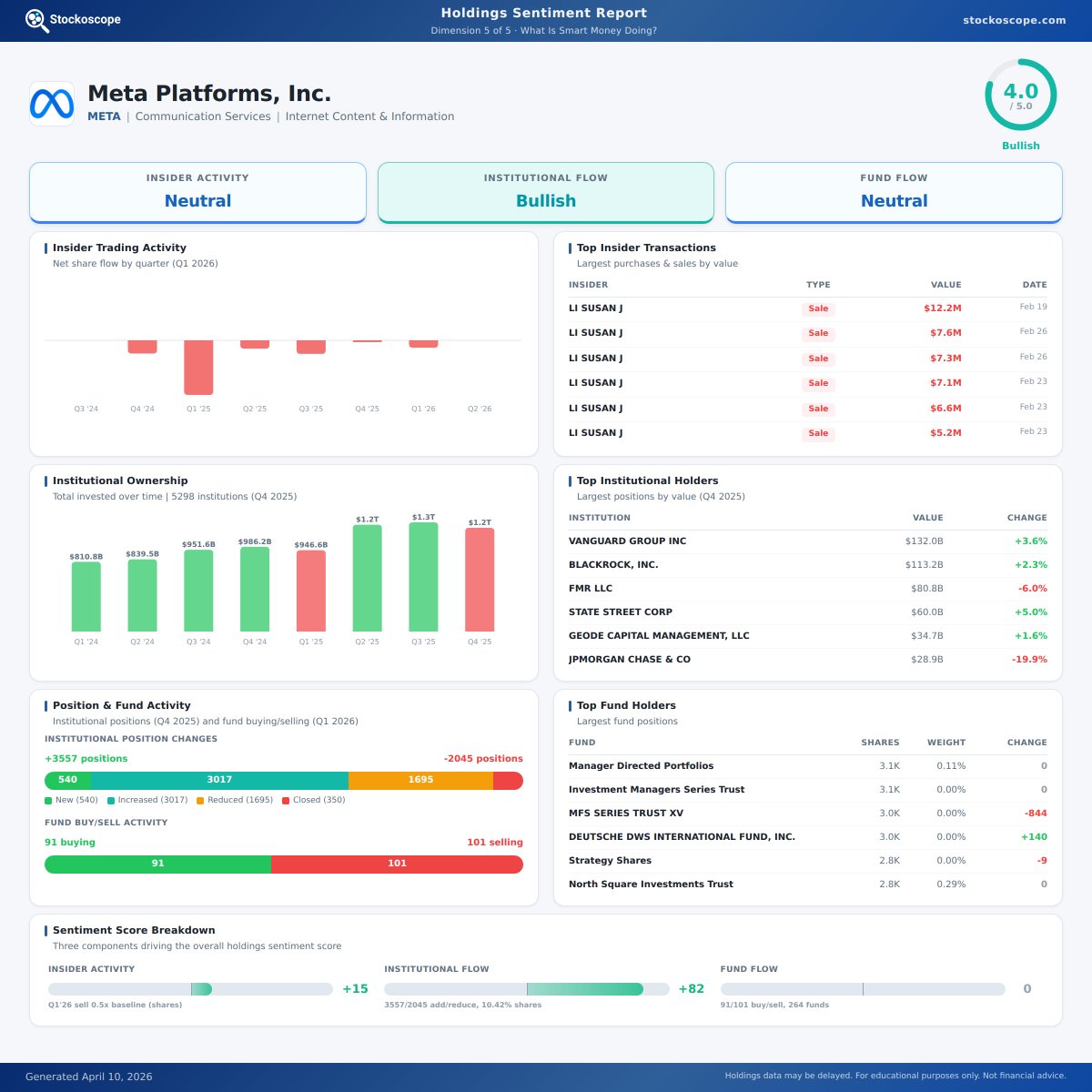Click the 4.0 / 5.0 score gauge
This screenshot has width=1092, height=1092.
tap(1021, 95)
